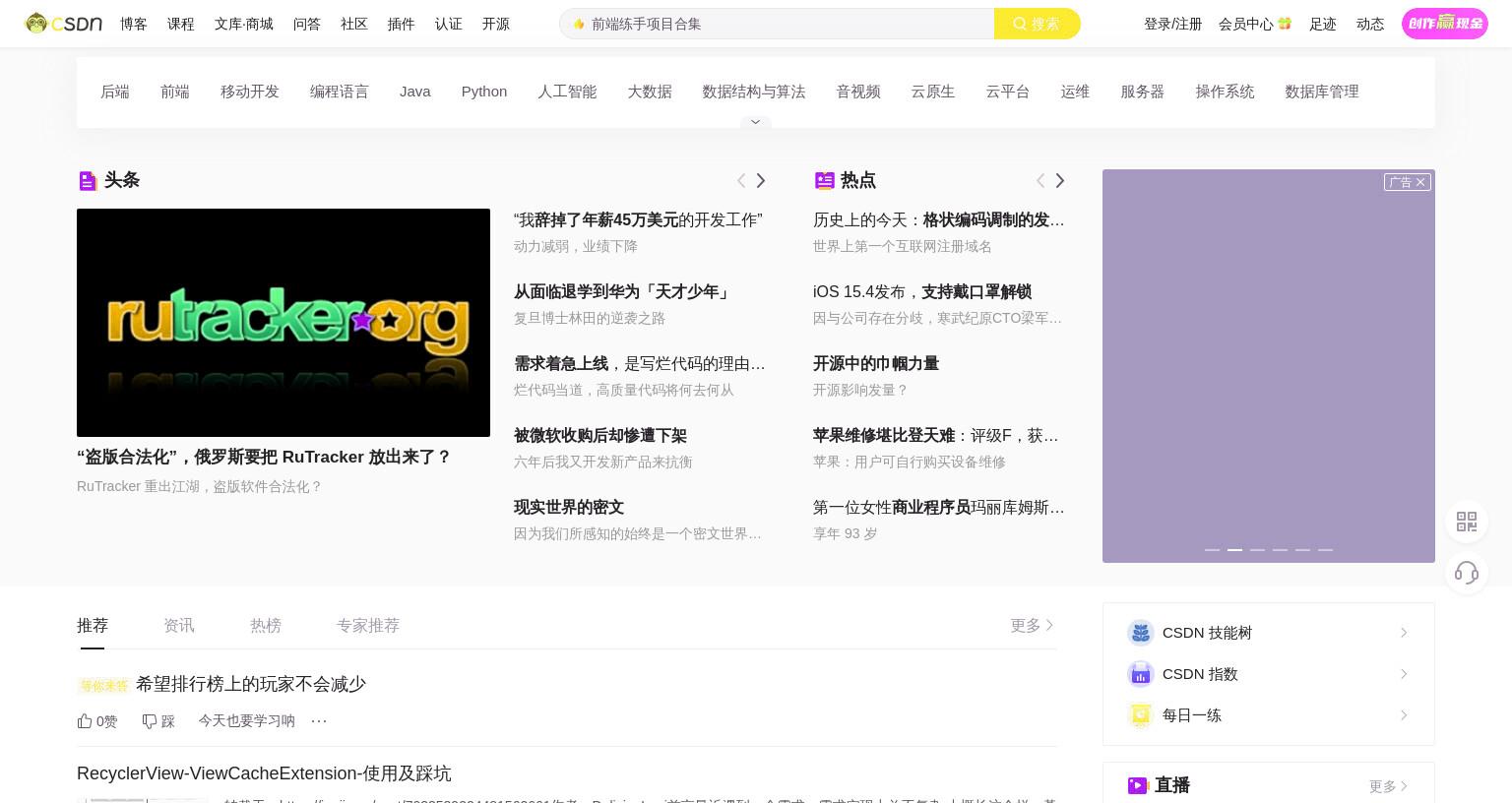Open the customer service headset button
The height and width of the screenshot is (803, 1512).
click(x=1467, y=573)
